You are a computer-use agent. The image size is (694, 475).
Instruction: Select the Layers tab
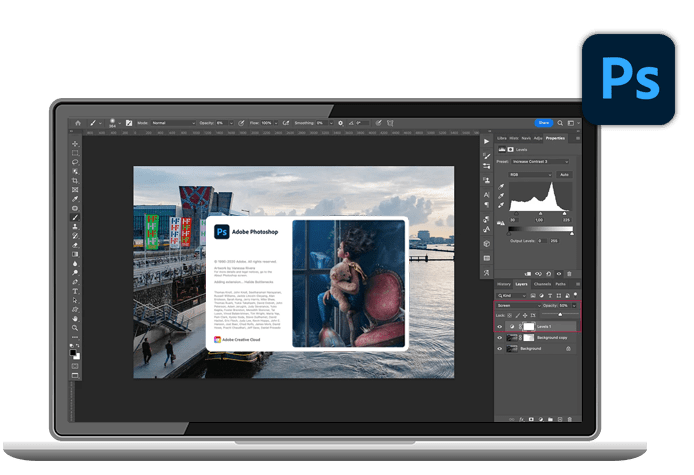[521, 284]
